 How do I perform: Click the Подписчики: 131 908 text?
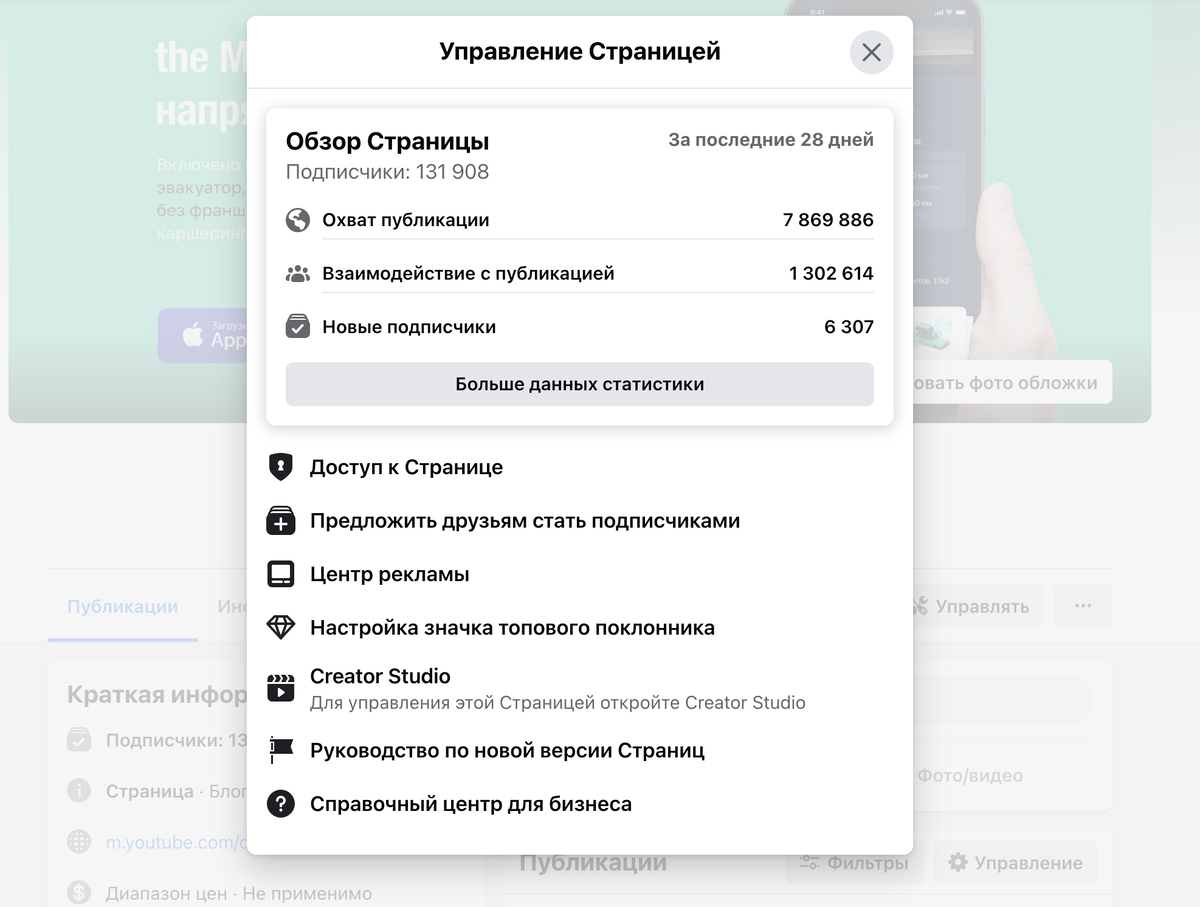point(387,172)
